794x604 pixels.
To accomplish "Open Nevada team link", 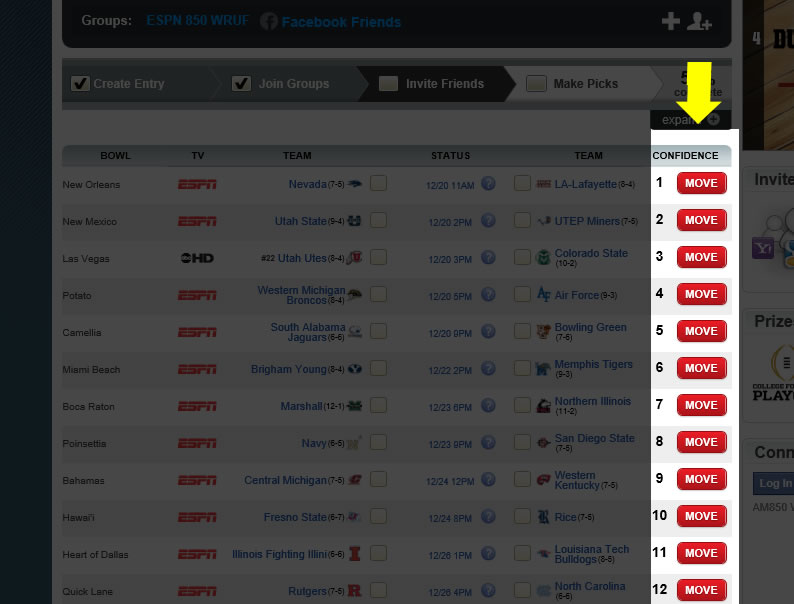I will pyautogui.click(x=307, y=184).
